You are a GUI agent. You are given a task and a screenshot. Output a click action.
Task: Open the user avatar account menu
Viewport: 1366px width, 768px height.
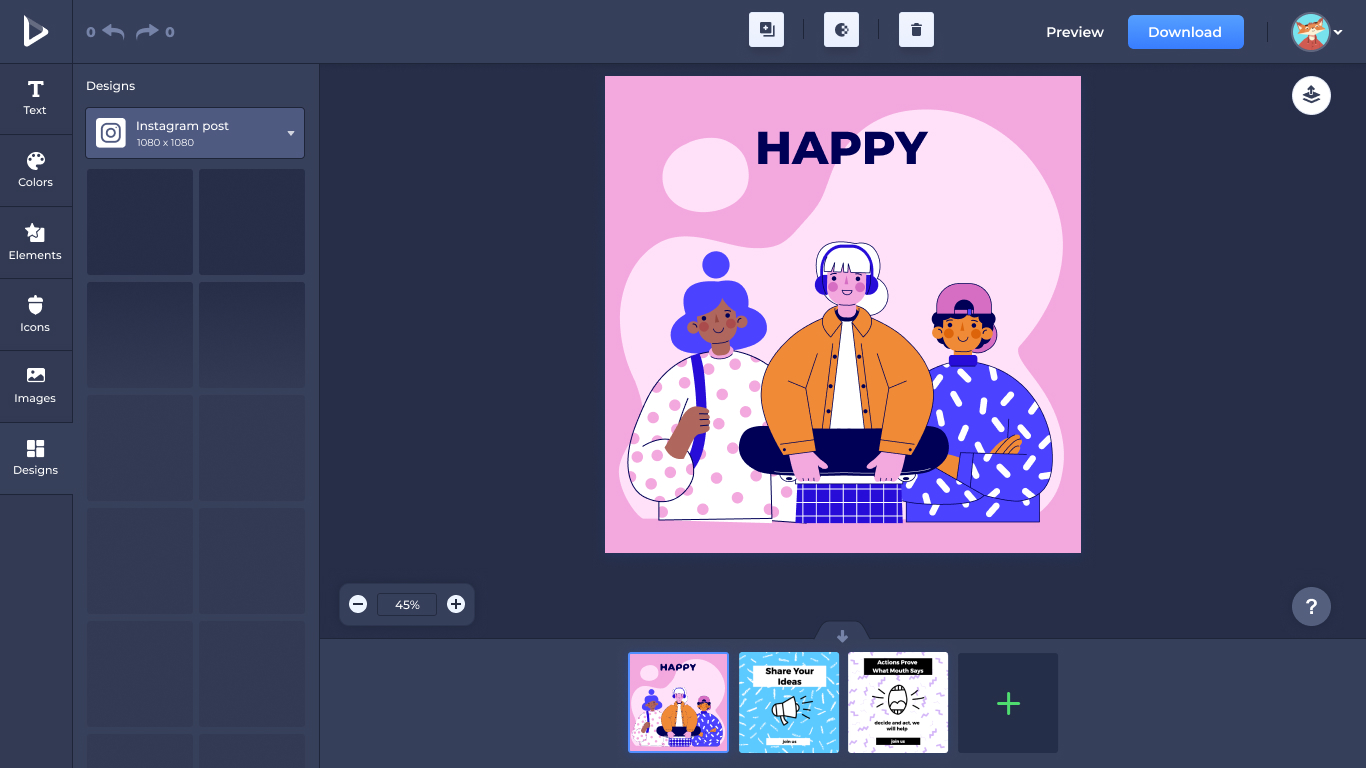1316,32
